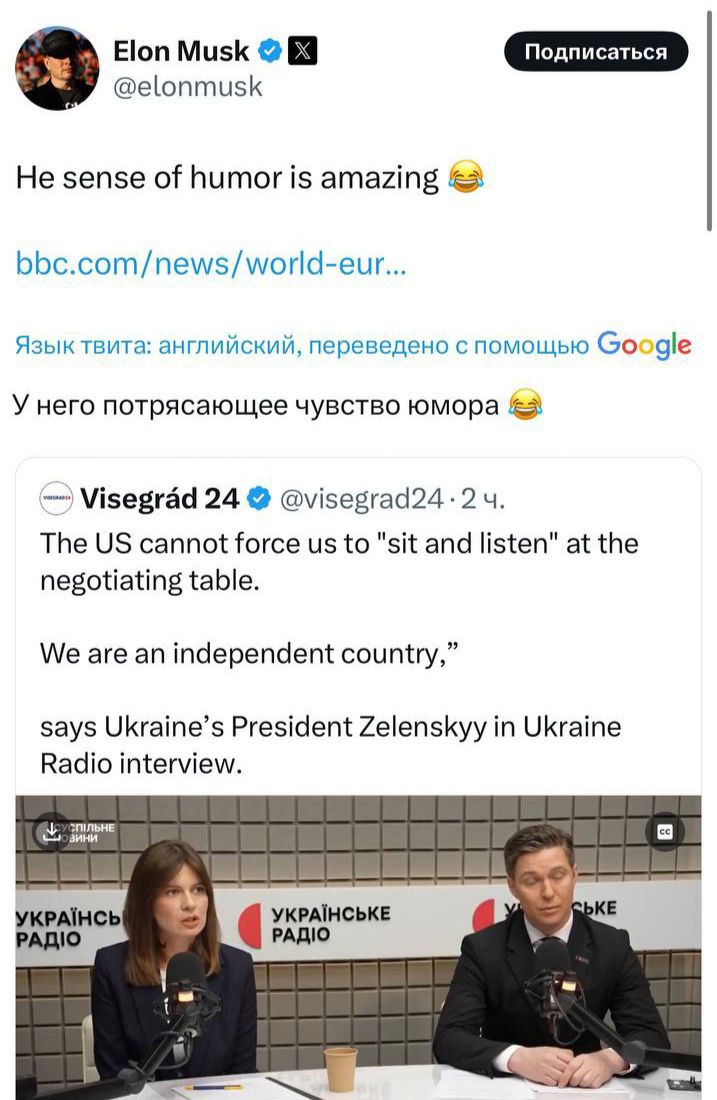Open the bbc.com/news link
This screenshot has width=717, height=1100.
(211, 265)
